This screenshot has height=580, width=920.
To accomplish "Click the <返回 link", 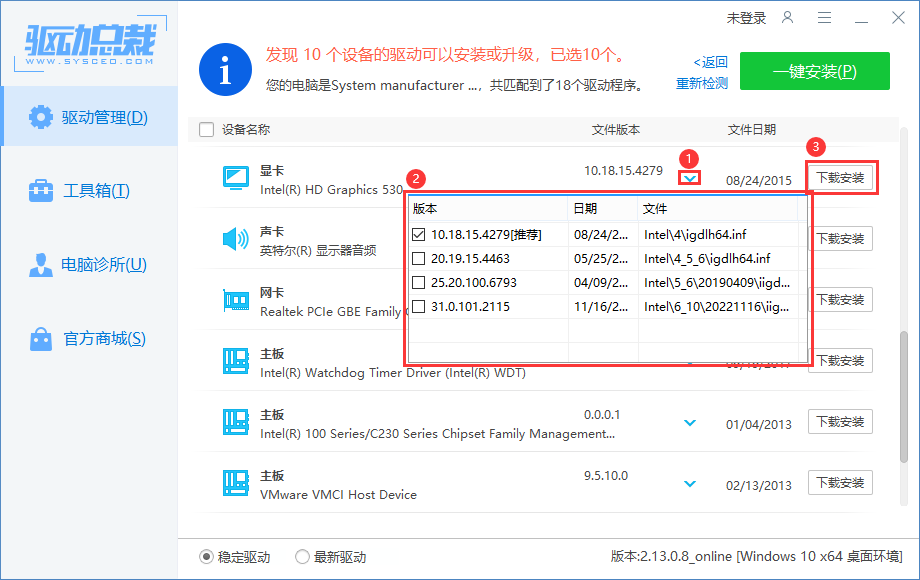I will pyautogui.click(x=711, y=62).
